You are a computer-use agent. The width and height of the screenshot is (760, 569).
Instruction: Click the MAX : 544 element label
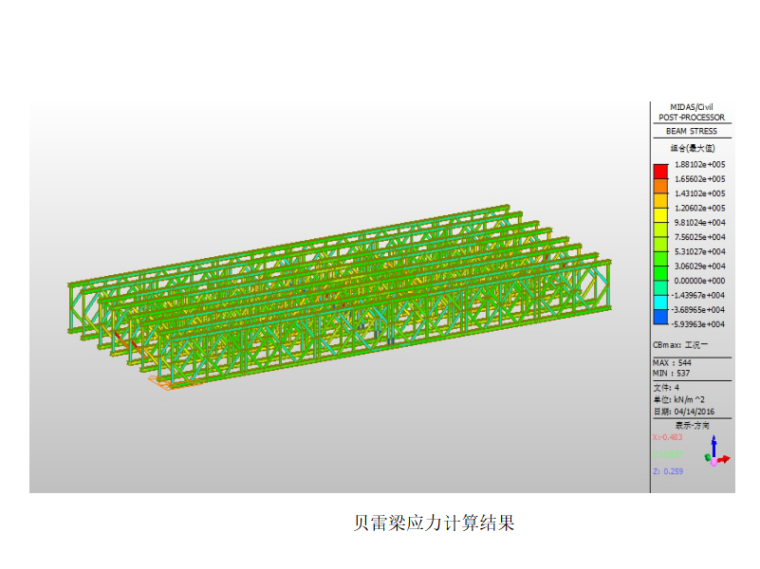coord(671,362)
